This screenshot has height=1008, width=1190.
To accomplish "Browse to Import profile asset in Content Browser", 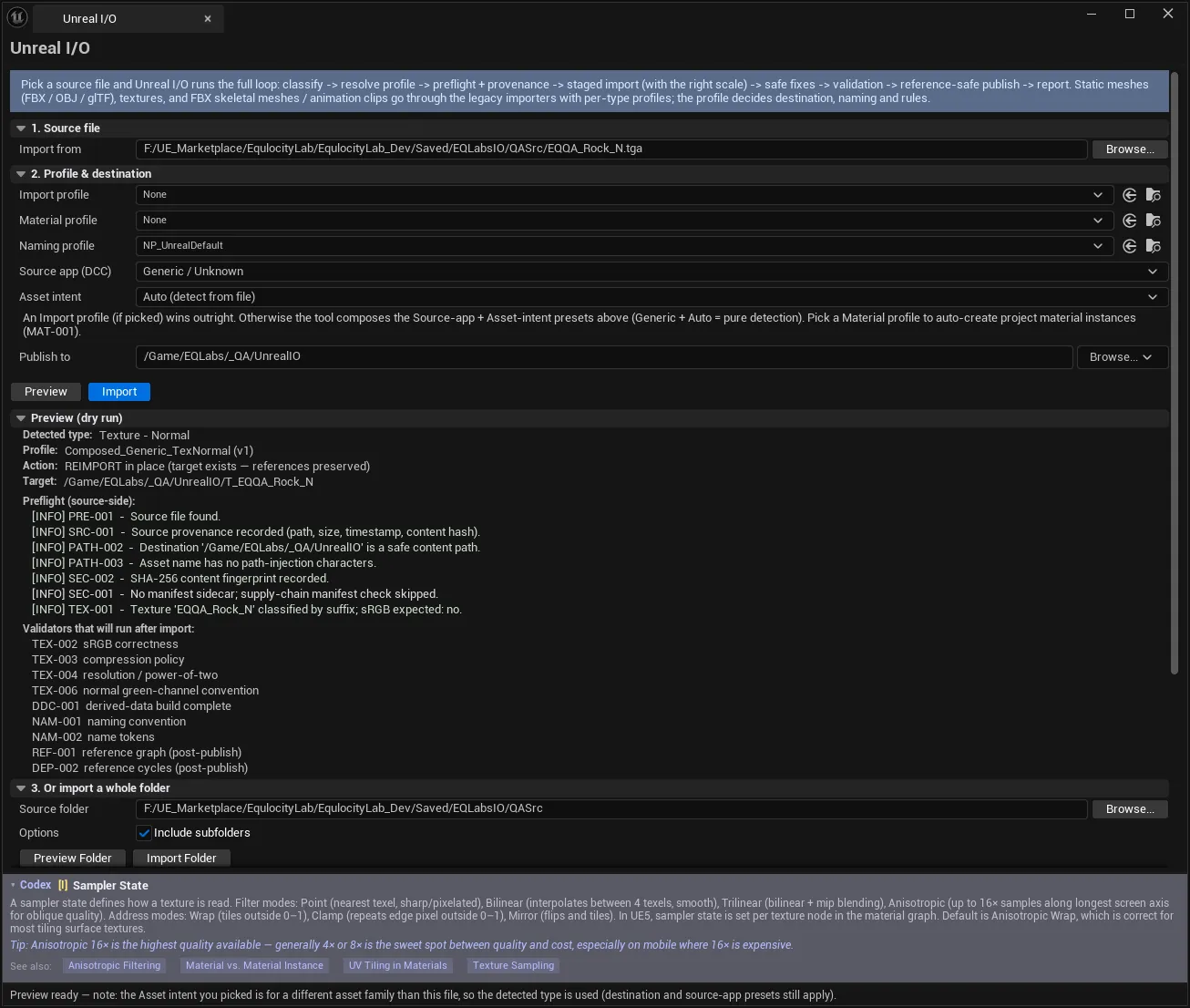I will pos(1154,195).
